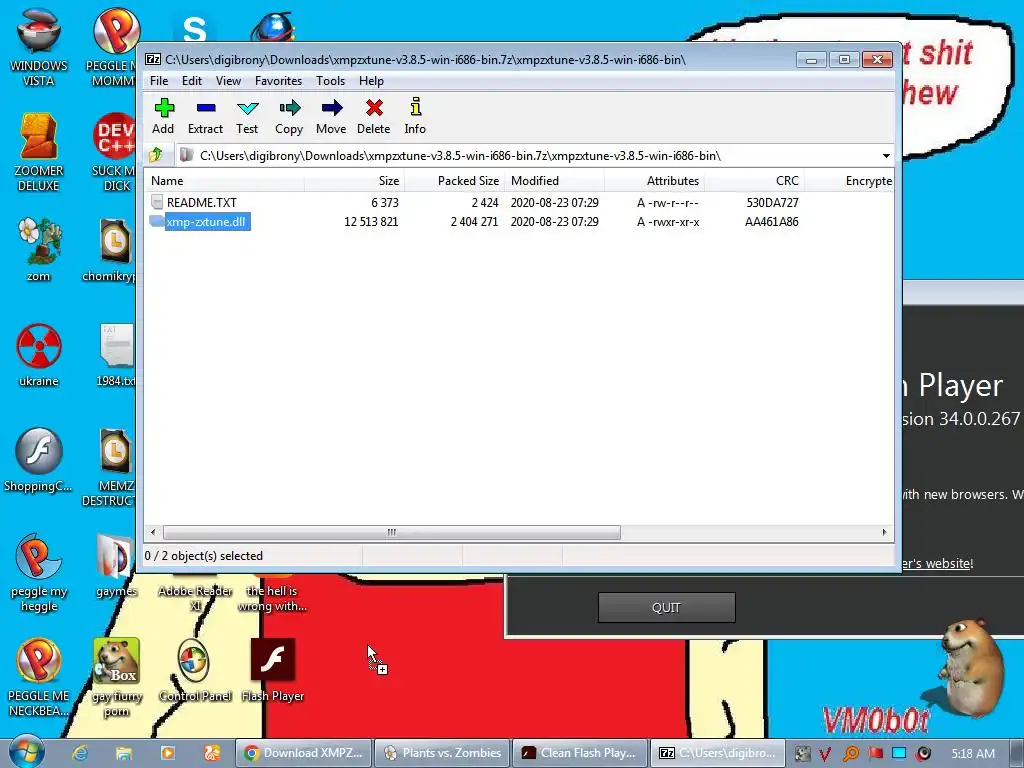Follow the website link in Flash Player window

coord(937,563)
